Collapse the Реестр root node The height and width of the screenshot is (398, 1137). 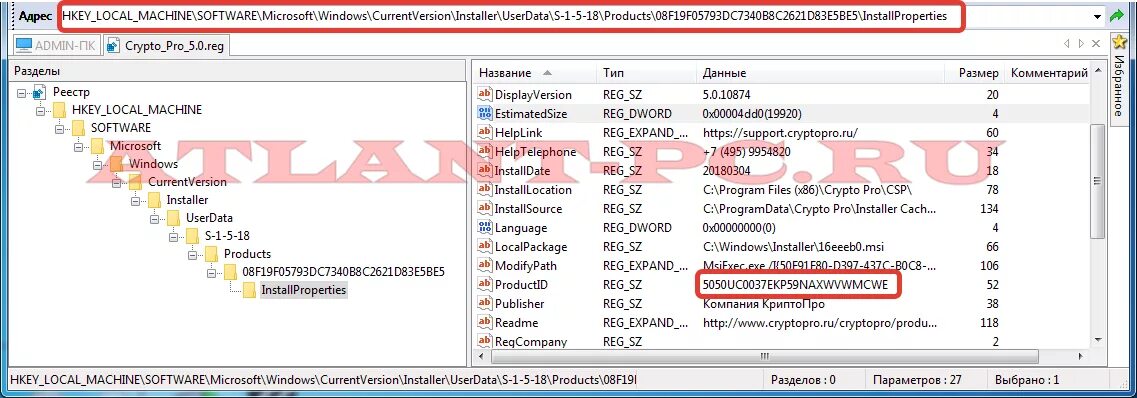tap(21, 93)
